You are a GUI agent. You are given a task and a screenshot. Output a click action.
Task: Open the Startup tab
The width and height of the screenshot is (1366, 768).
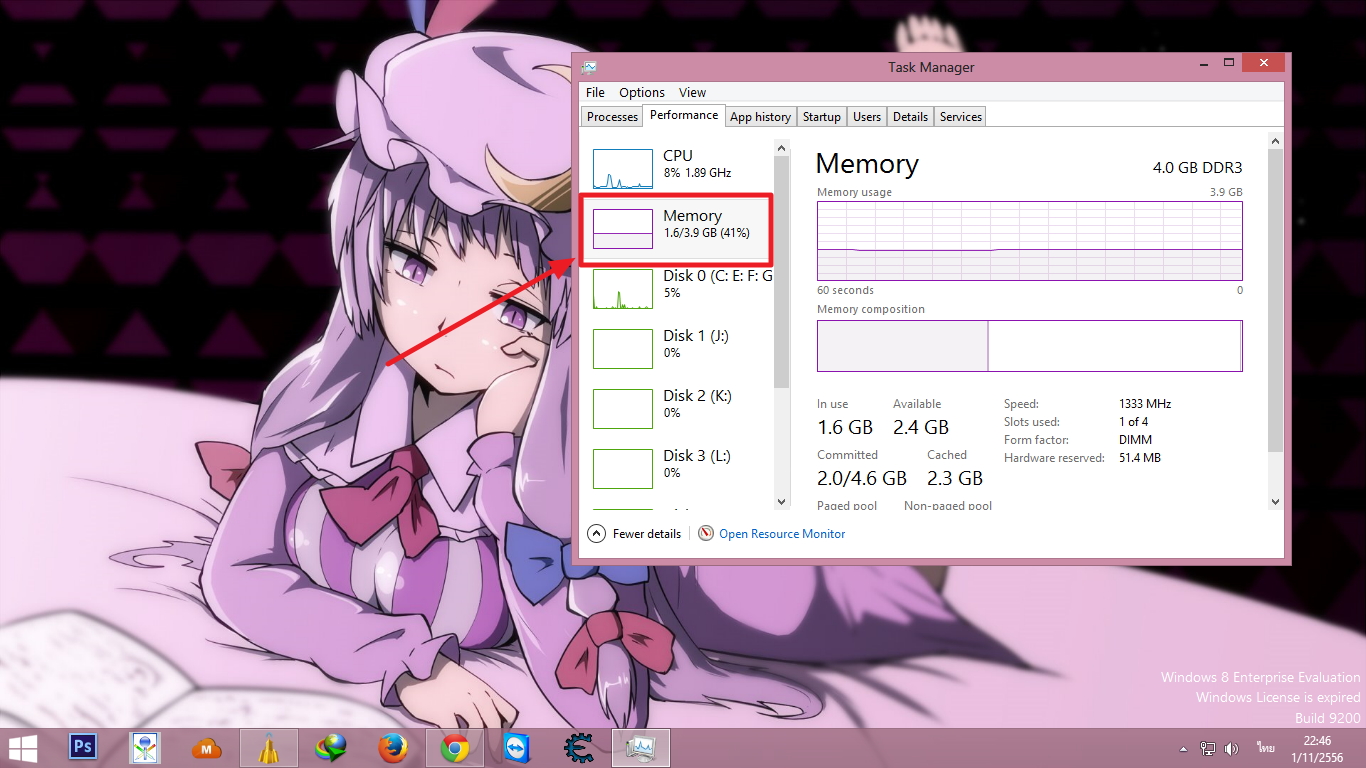click(x=822, y=117)
